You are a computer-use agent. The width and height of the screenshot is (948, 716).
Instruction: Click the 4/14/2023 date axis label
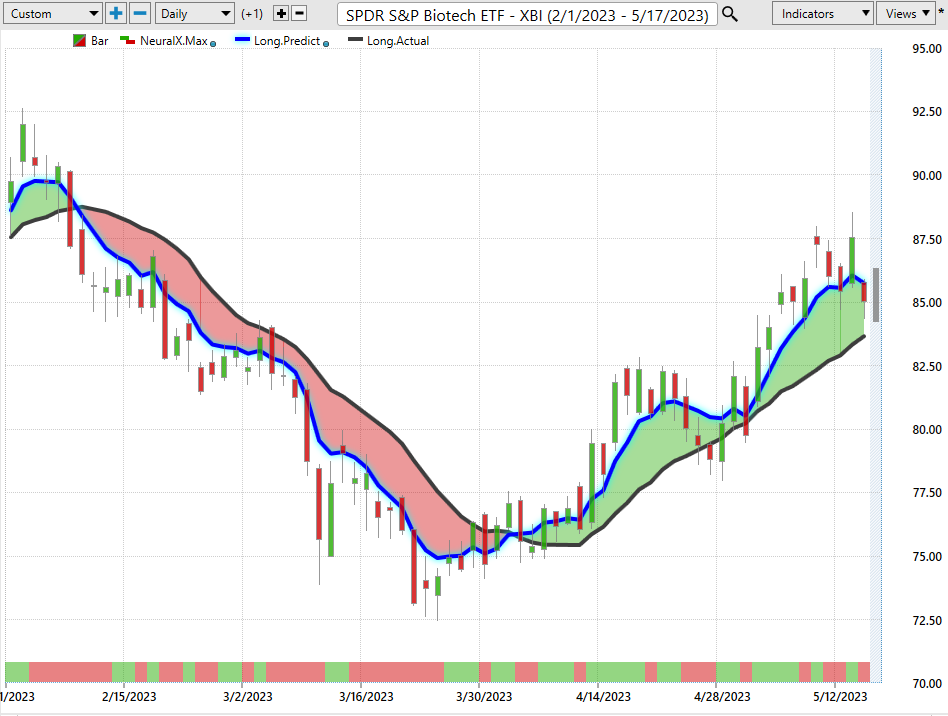(603, 697)
